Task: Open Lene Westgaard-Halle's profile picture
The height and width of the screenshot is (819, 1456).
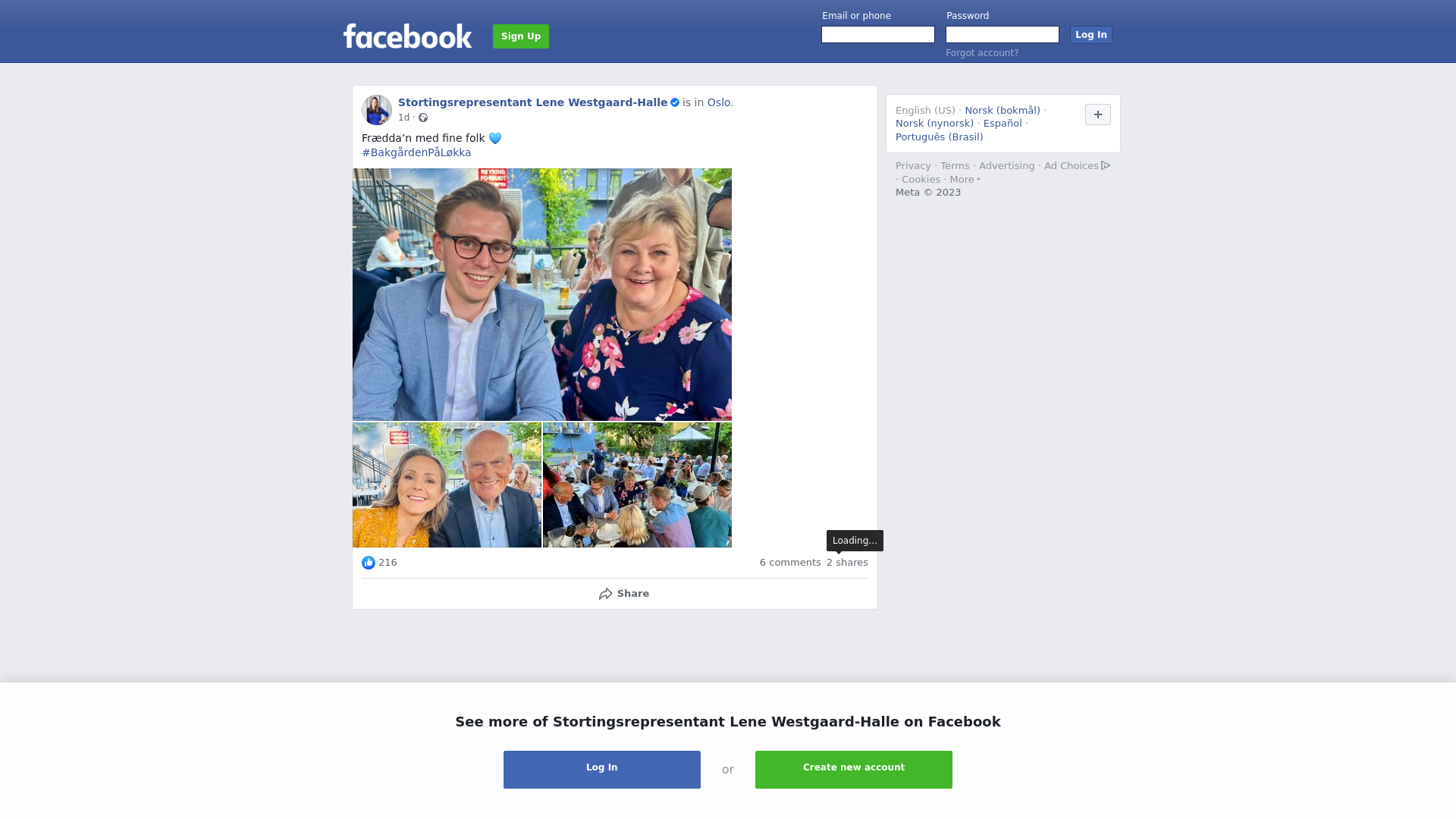Action: click(x=377, y=110)
